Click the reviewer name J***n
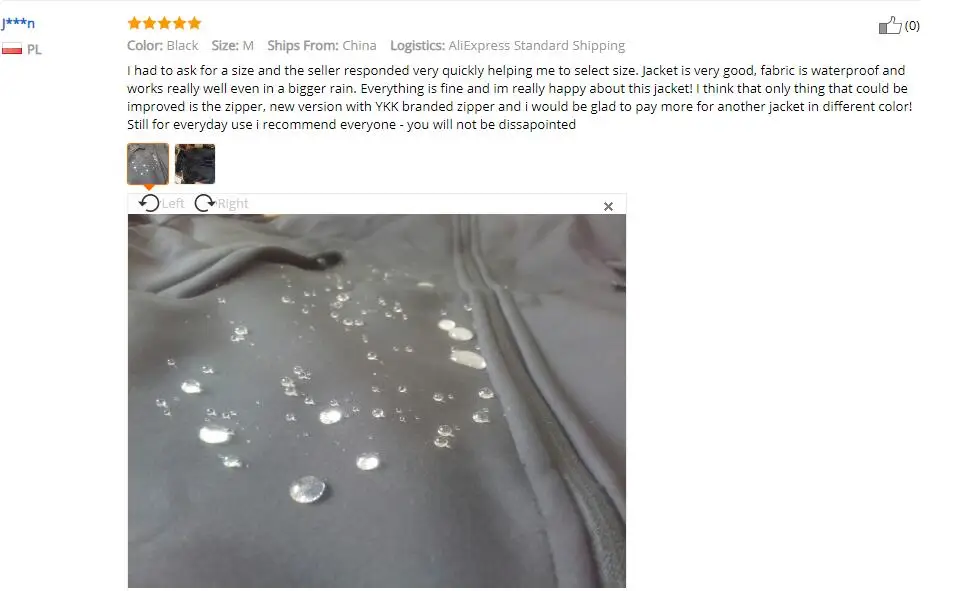This screenshot has height=591, width=954. tap(18, 23)
